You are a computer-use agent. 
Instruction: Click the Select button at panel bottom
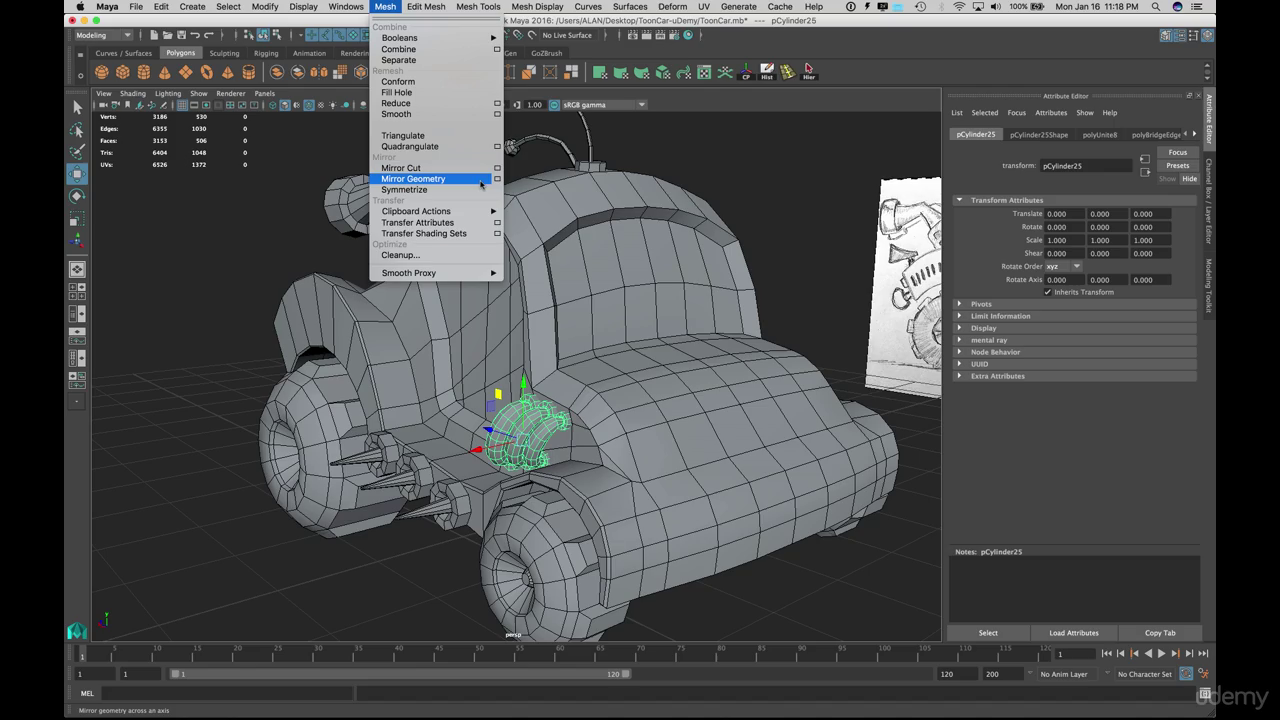[988, 633]
